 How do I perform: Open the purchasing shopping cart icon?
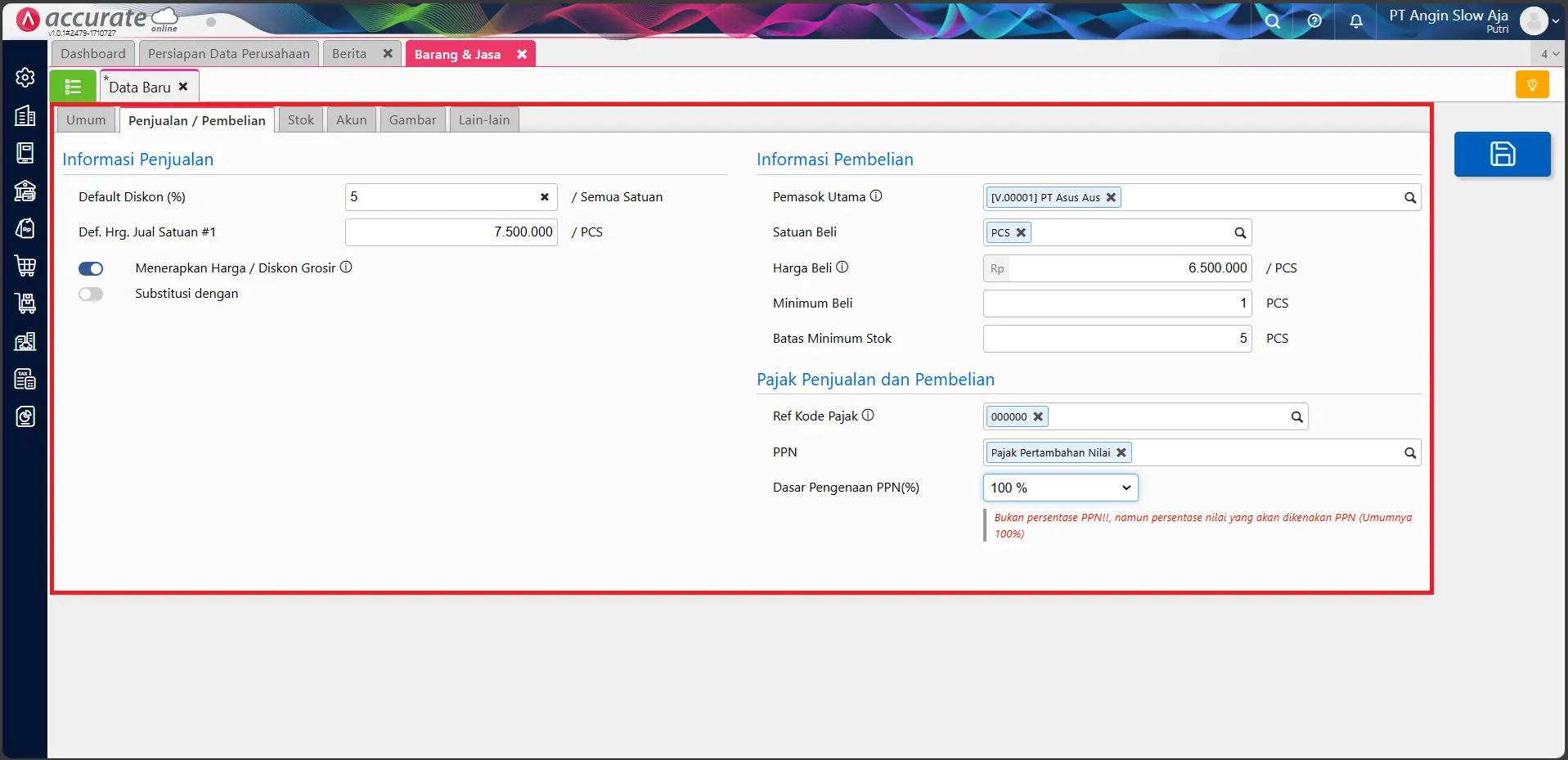pyautogui.click(x=25, y=266)
